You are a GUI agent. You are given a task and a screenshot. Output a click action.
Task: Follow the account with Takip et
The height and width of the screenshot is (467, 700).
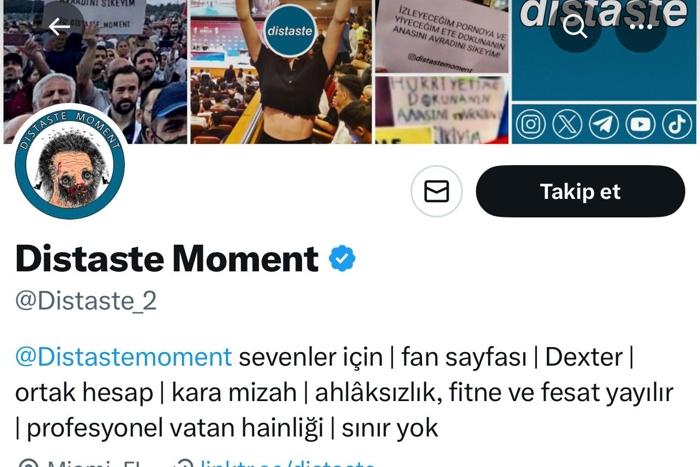[580, 191]
